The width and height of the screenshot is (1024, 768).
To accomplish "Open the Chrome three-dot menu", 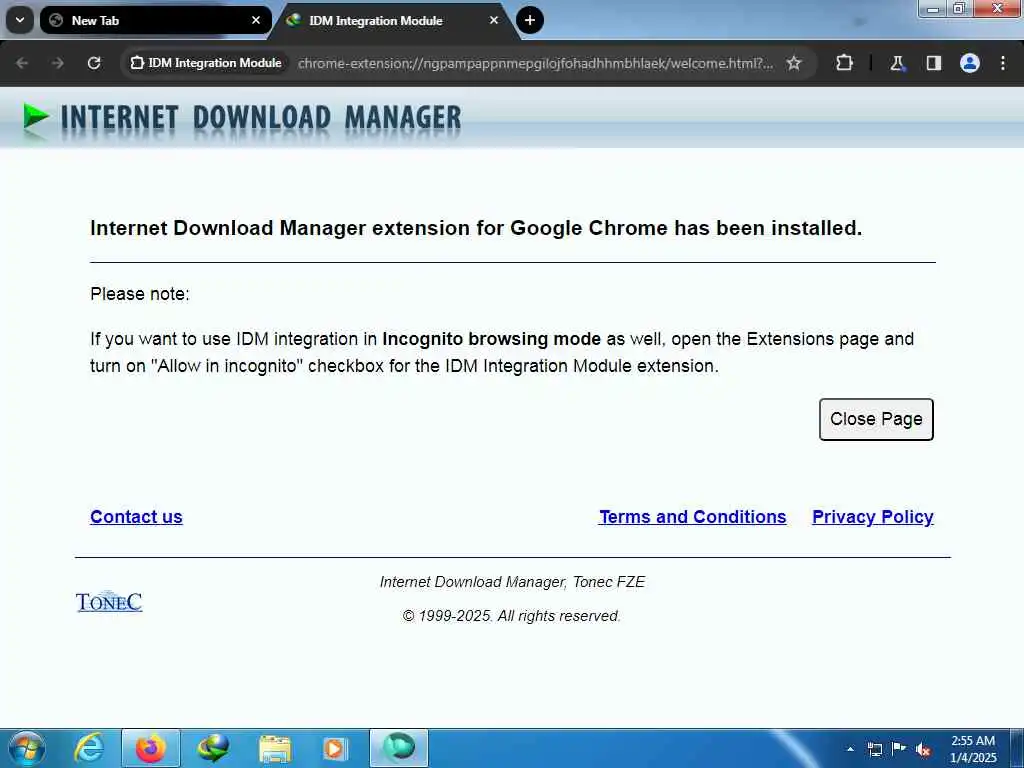I will click(1002, 63).
